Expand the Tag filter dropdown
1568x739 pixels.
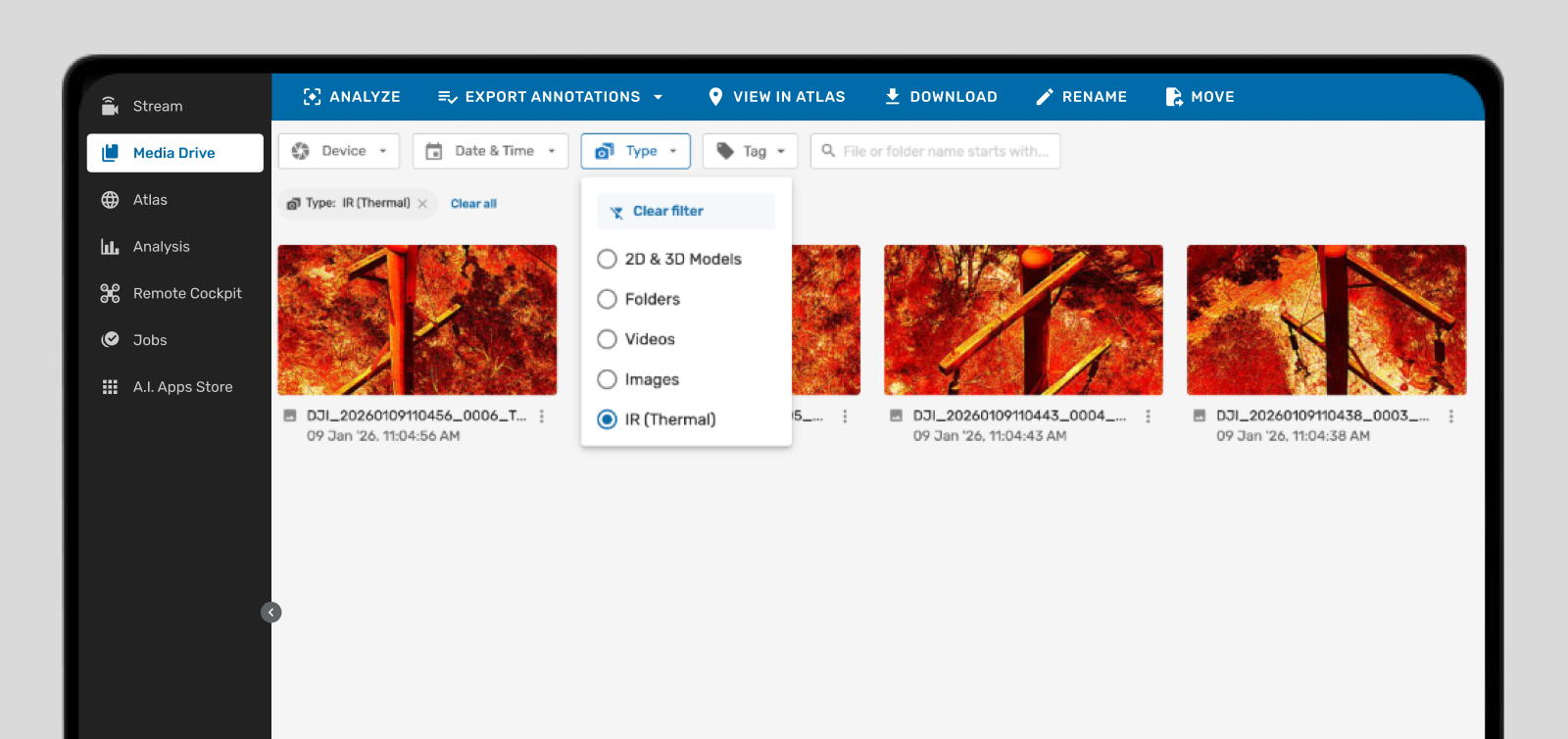pos(750,151)
